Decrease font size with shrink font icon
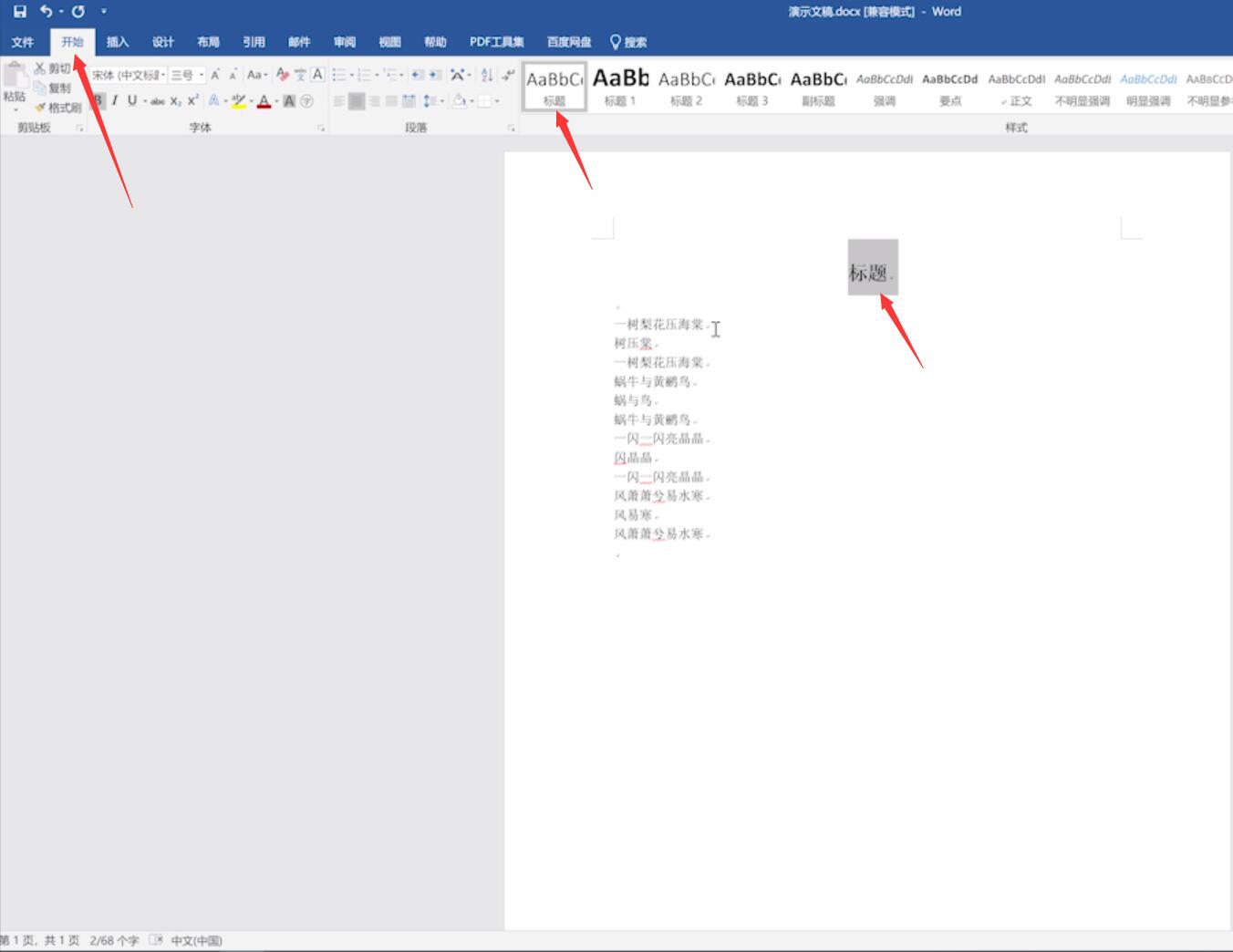Viewport: 1233px width, 952px height. coord(233,75)
